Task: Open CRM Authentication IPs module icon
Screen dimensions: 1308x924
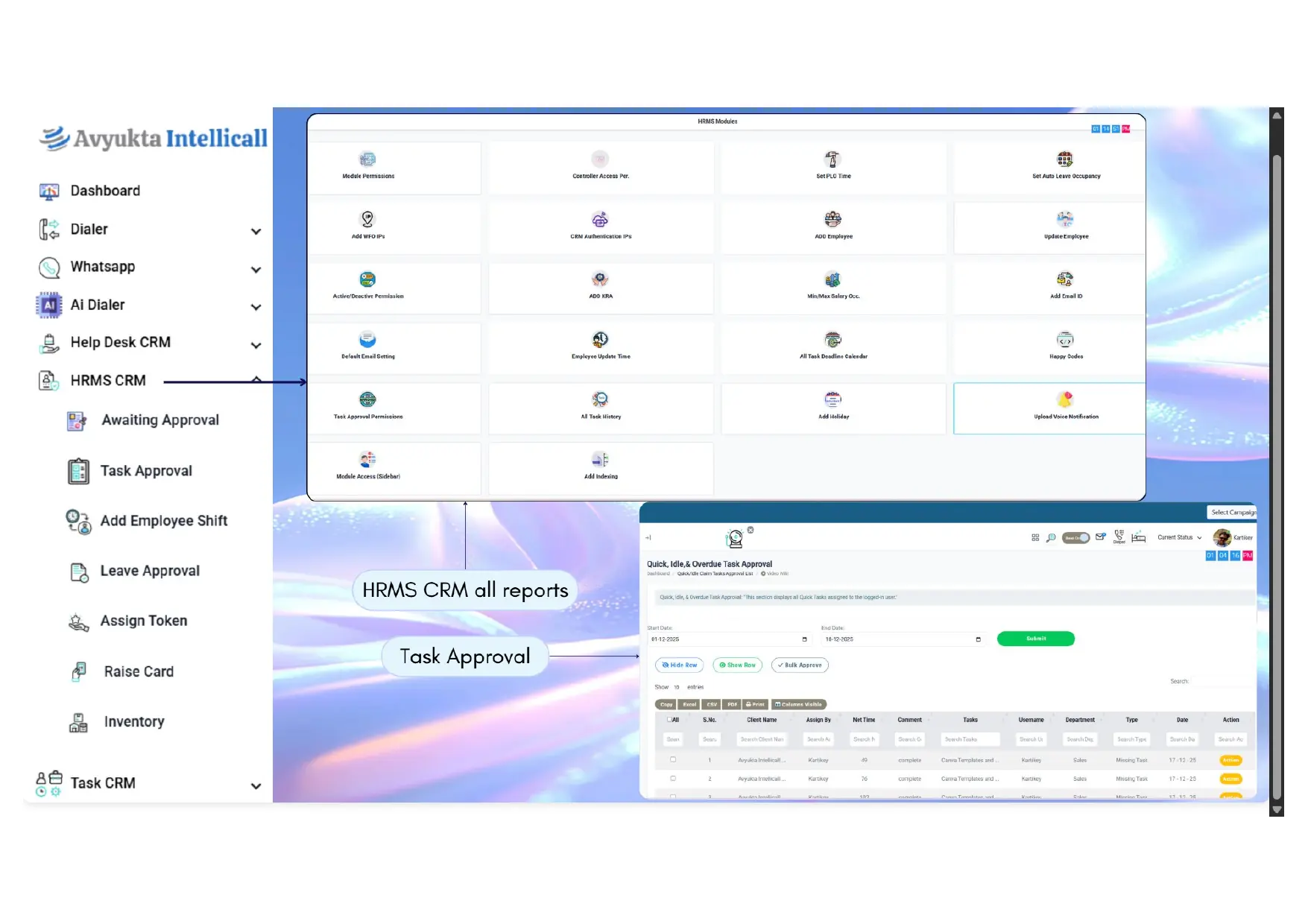Action: (x=600, y=219)
